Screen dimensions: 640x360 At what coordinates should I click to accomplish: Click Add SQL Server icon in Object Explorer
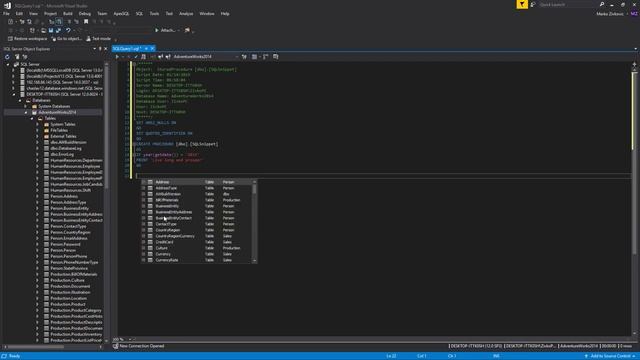point(17,57)
